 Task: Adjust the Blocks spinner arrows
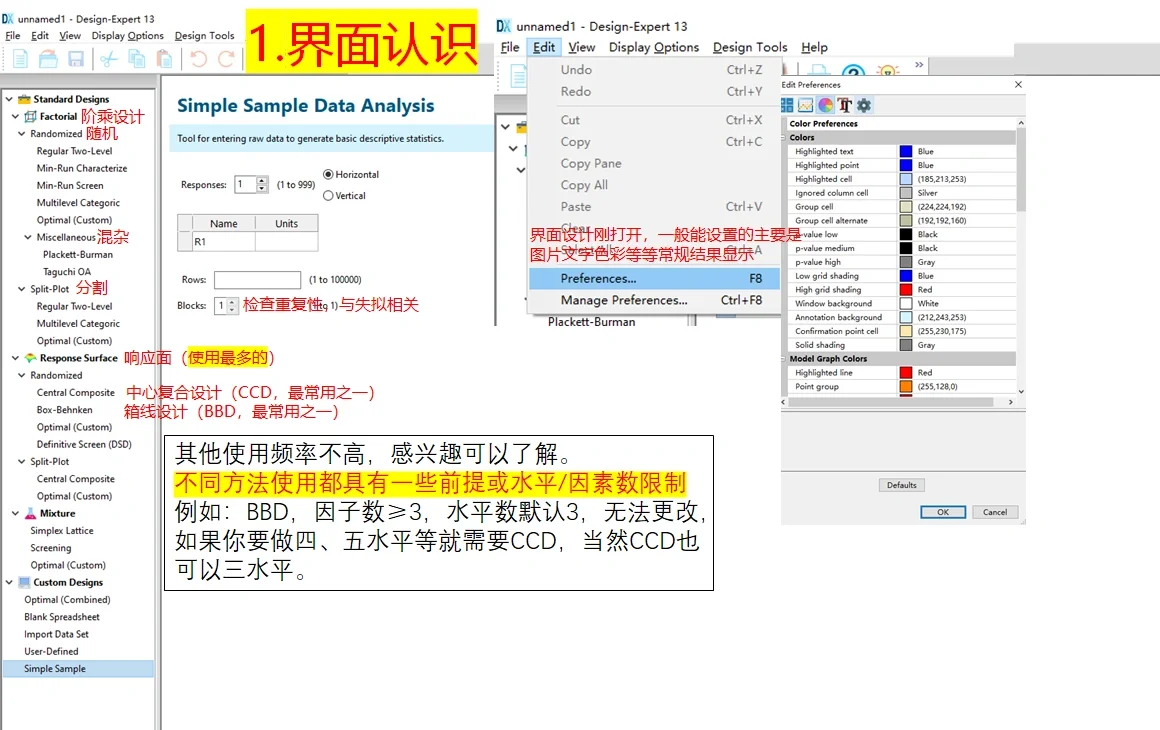click(232, 305)
